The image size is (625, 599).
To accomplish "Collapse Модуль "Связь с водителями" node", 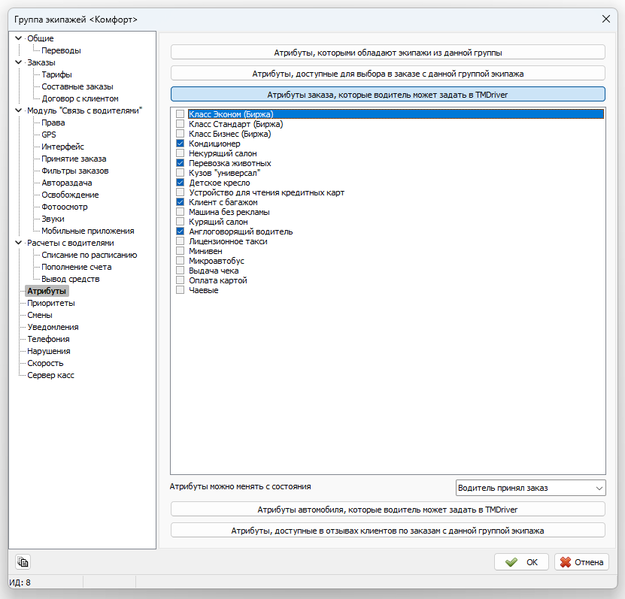I will pos(19,111).
